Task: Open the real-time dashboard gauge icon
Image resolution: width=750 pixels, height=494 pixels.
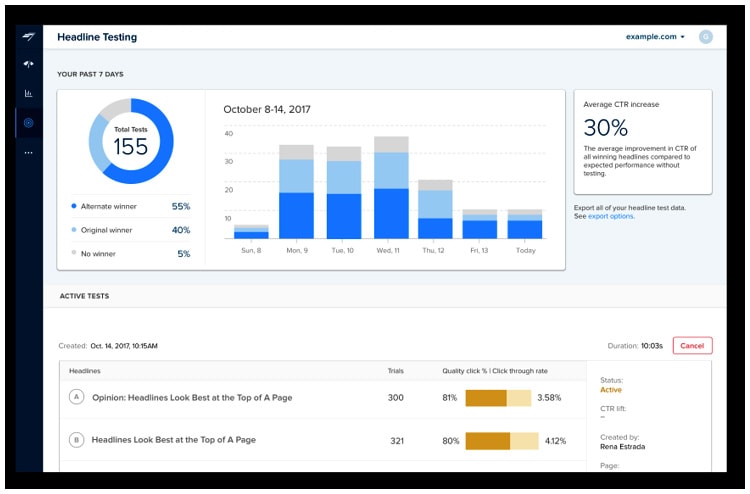Action: 29,64
